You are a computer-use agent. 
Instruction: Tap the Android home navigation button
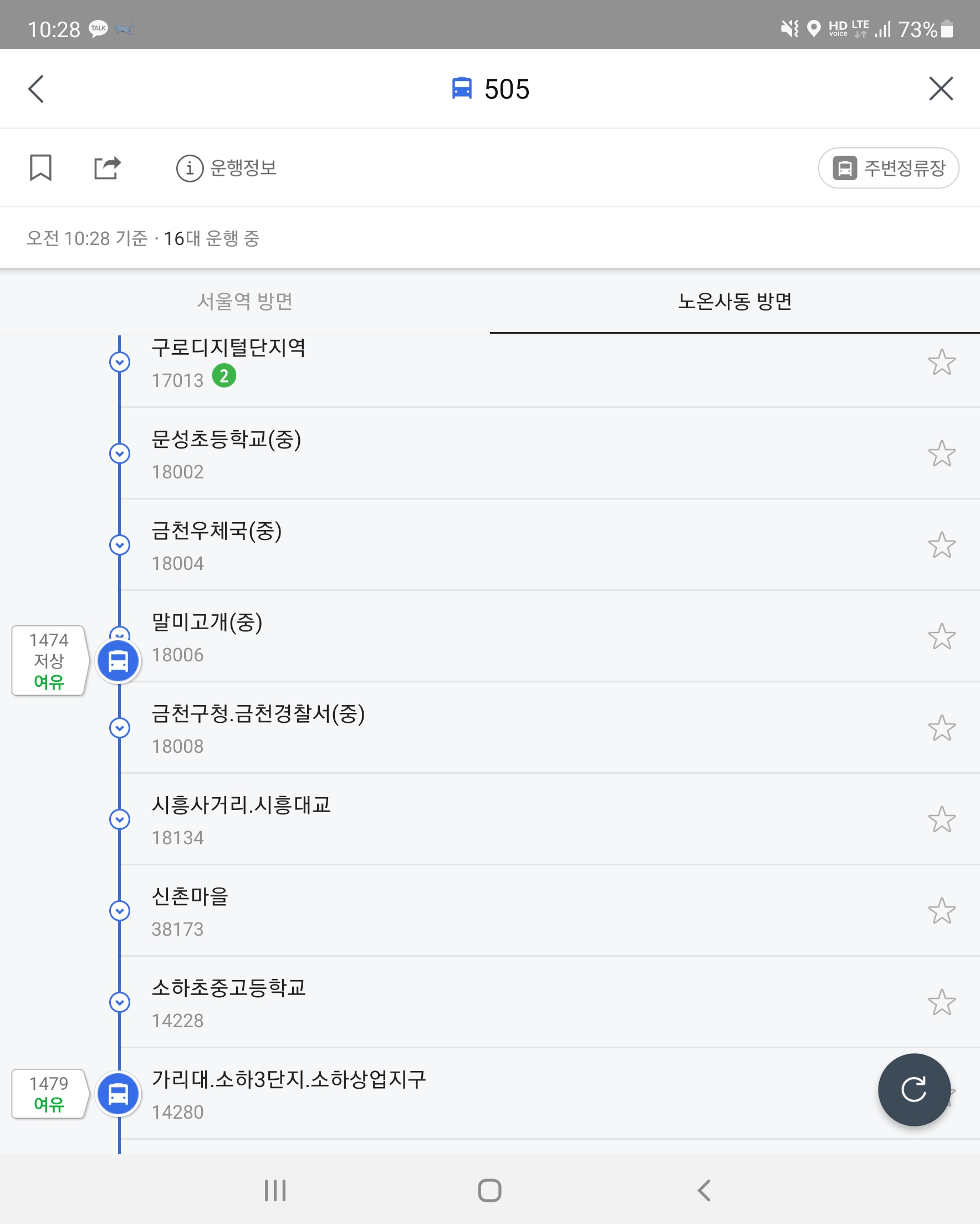pyautogui.click(x=489, y=1191)
